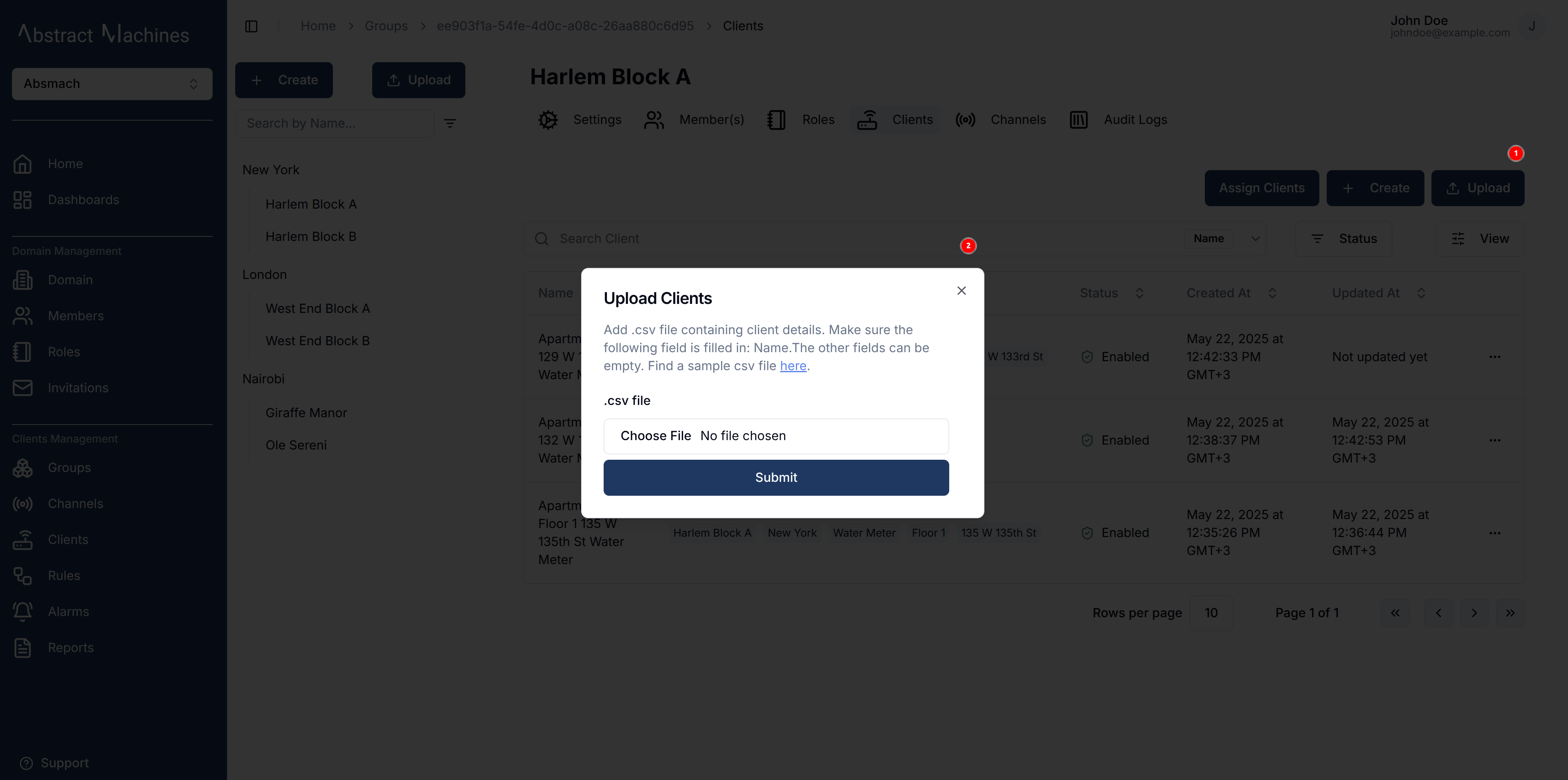1568x780 pixels.
Task: Click Create button above group search
Action: 284,81
